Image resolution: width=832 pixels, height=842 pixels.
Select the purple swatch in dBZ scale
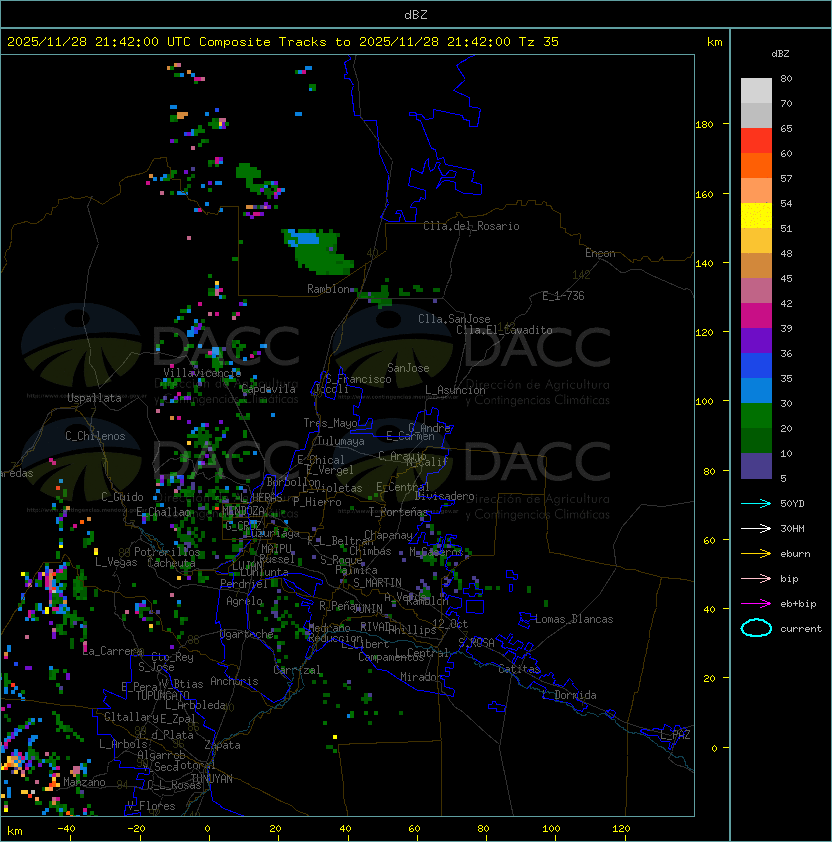(x=756, y=341)
